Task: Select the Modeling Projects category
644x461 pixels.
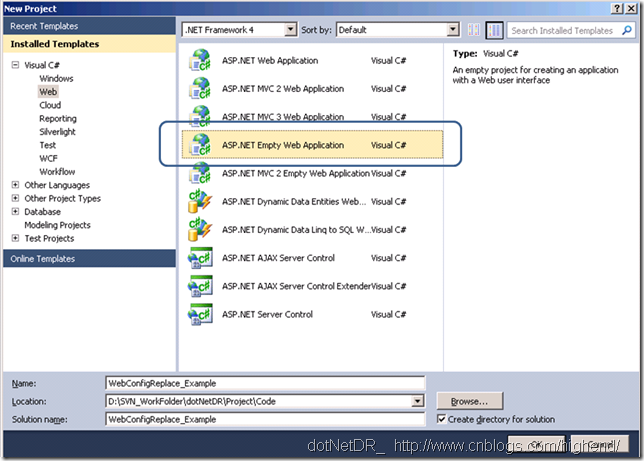Action: (x=58, y=225)
